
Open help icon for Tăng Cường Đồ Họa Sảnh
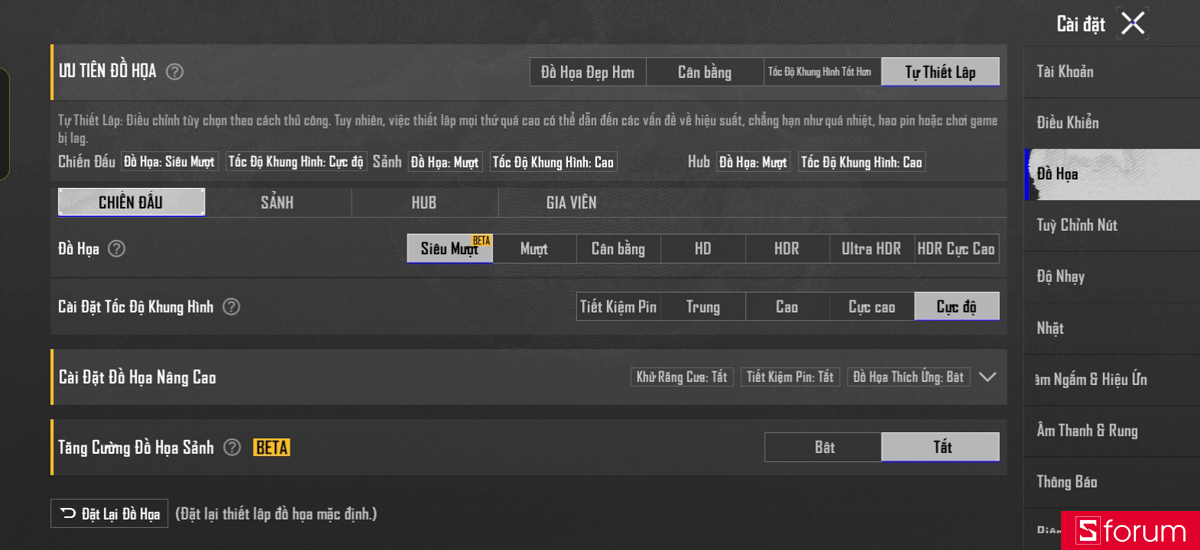pyautogui.click(x=232, y=447)
